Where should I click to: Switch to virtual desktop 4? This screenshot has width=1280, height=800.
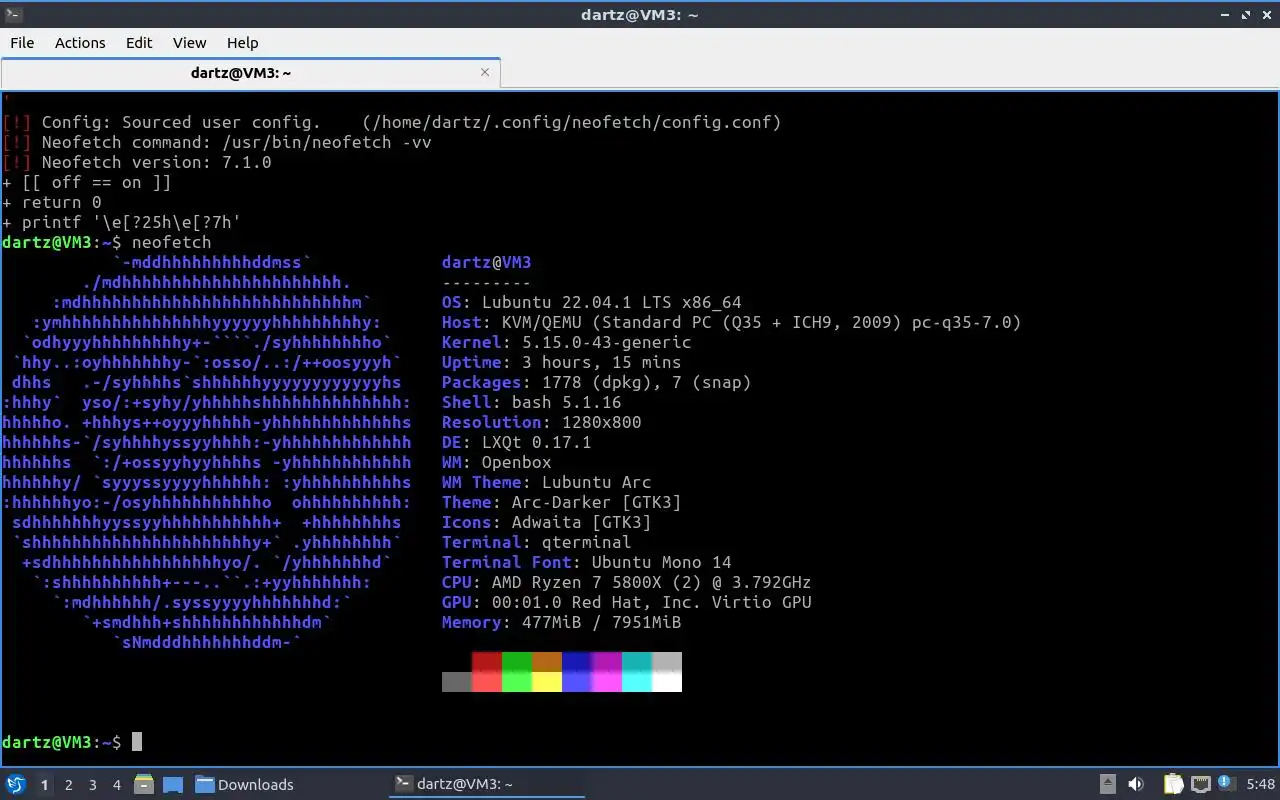point(116,785)
